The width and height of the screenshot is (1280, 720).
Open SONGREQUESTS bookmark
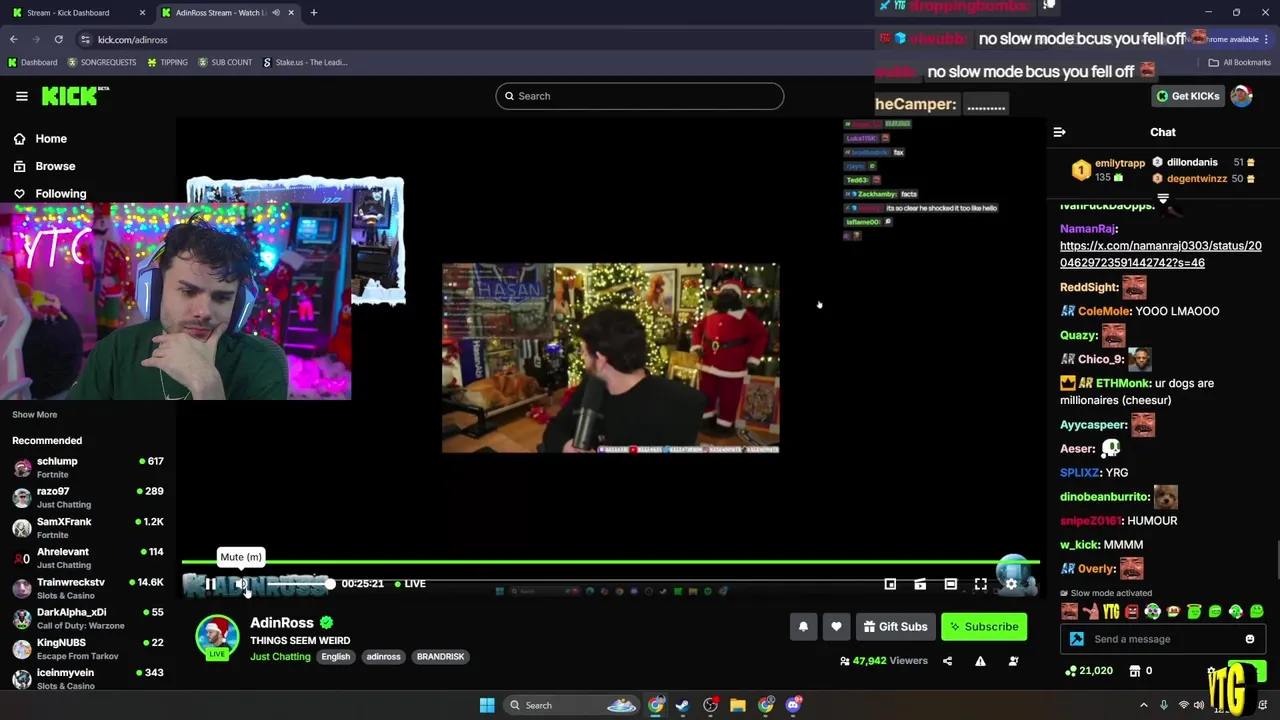(101, 62)
